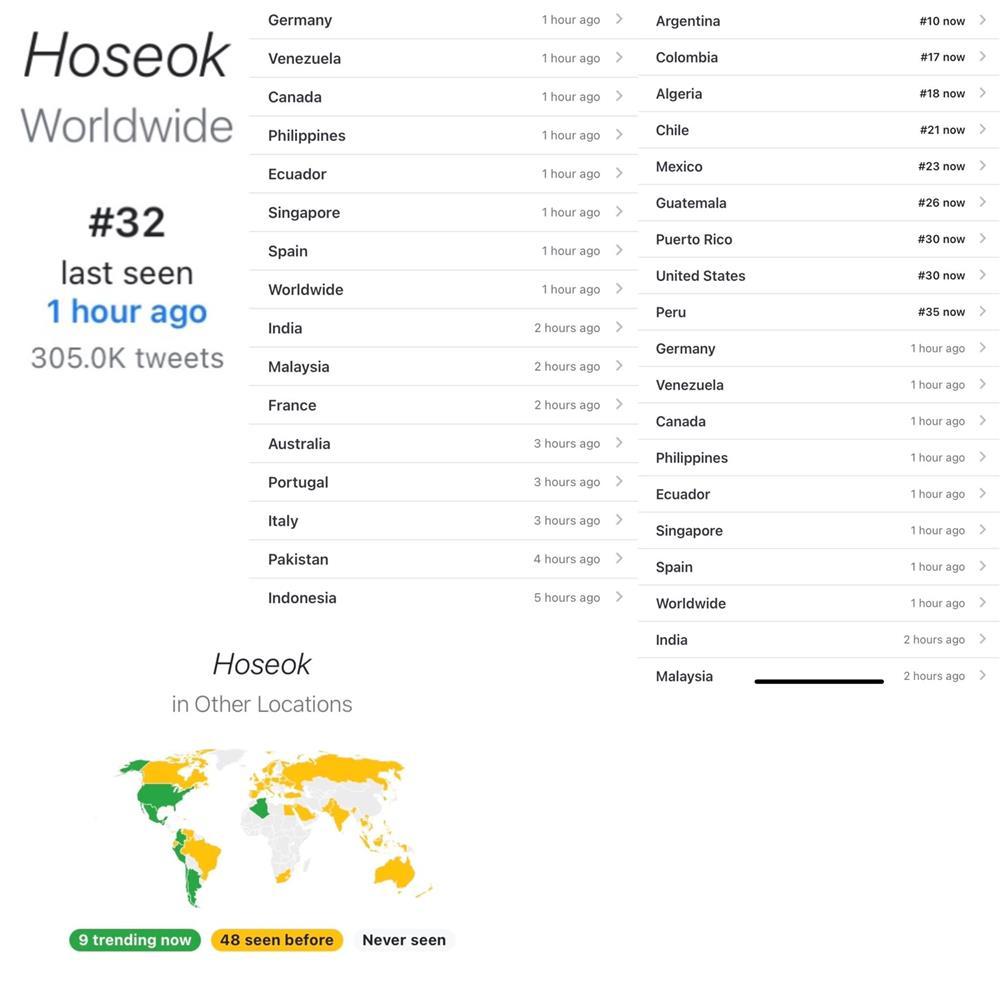Screen dimensions: 1000x1000
Task: Select the Hoseok trend title
Action: point(127,55)
